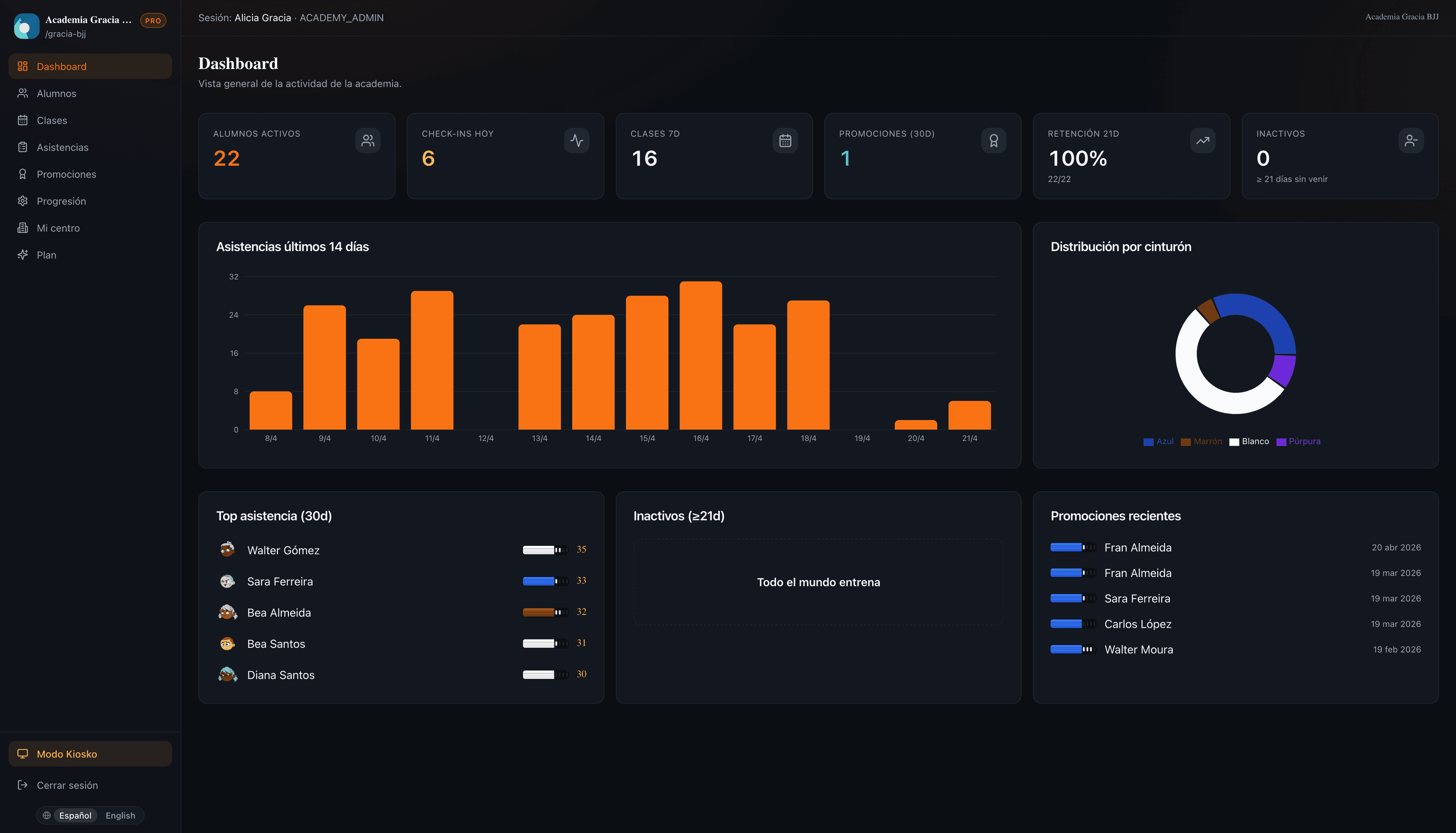Click the Púrpura legend swatch
The width and height of the screenshot is (1456, 833).
(1281, 442)
